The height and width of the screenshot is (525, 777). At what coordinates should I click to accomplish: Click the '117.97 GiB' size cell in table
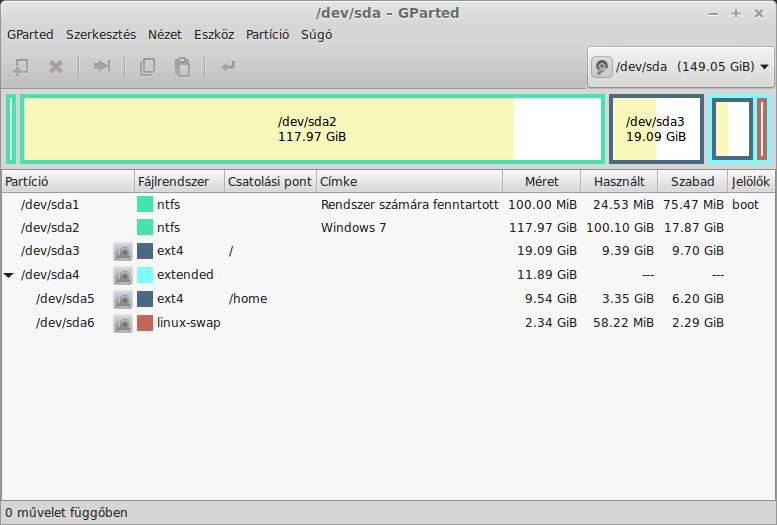(543, 228)
